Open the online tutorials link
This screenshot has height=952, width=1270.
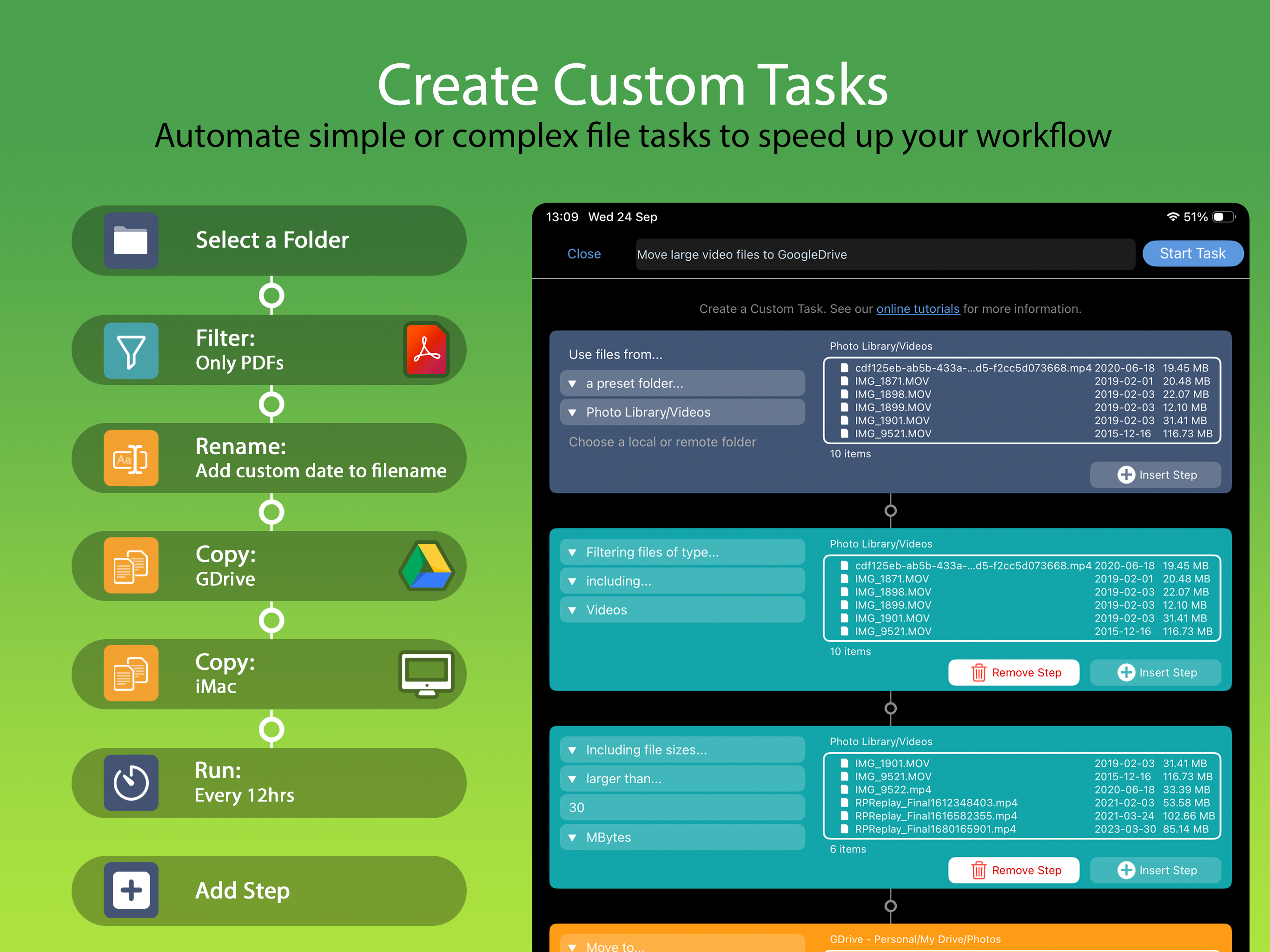coord(918,309)
